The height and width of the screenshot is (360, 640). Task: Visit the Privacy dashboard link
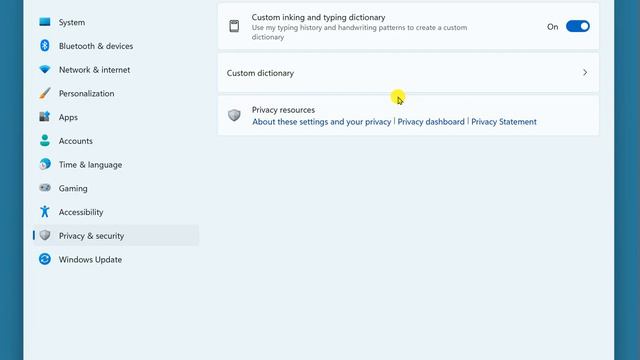(x=431, y=122)
